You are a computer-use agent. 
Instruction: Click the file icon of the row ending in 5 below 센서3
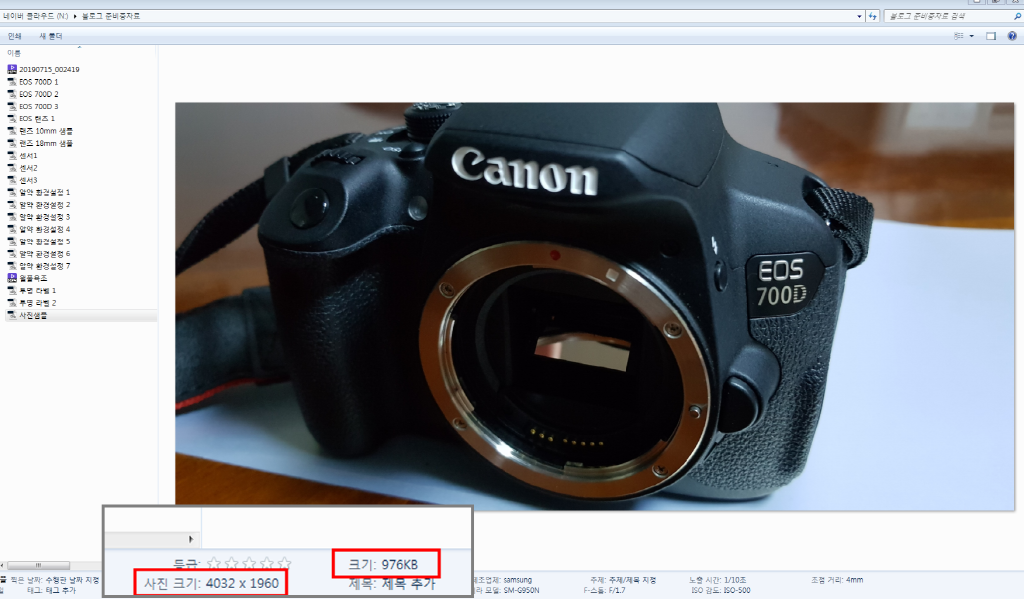pyautogui.click(x=12, y=241)
